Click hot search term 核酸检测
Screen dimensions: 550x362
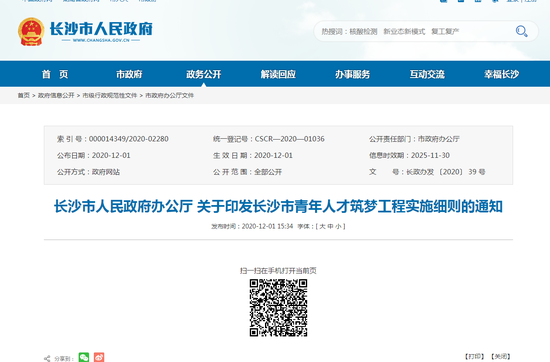[363, 32]
